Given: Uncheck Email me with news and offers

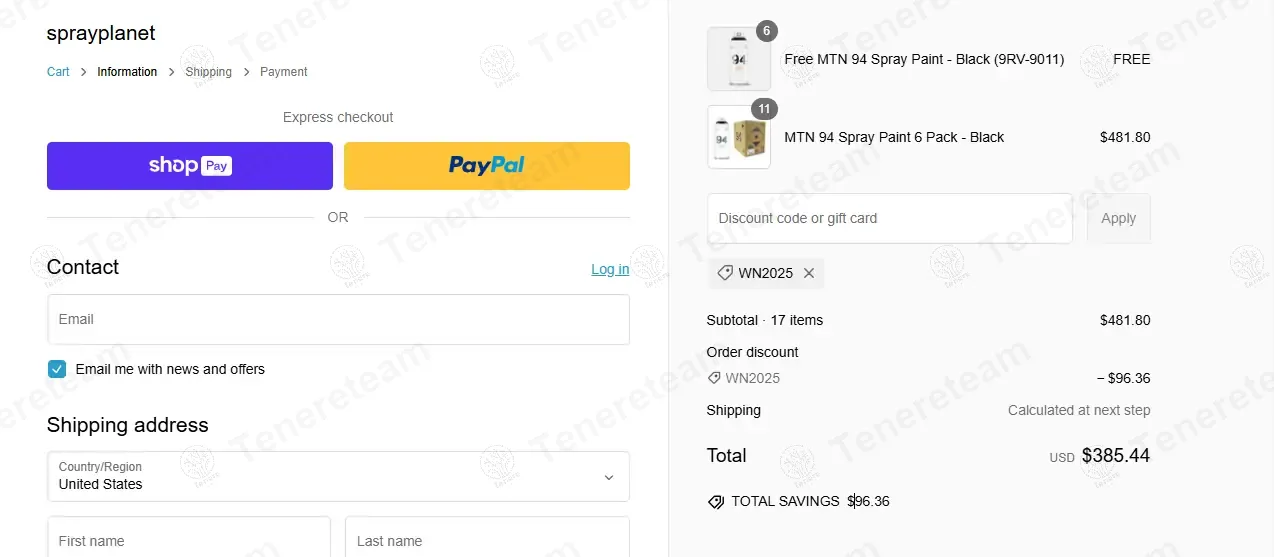Looking at the screenshot, I should click(57, 369).
